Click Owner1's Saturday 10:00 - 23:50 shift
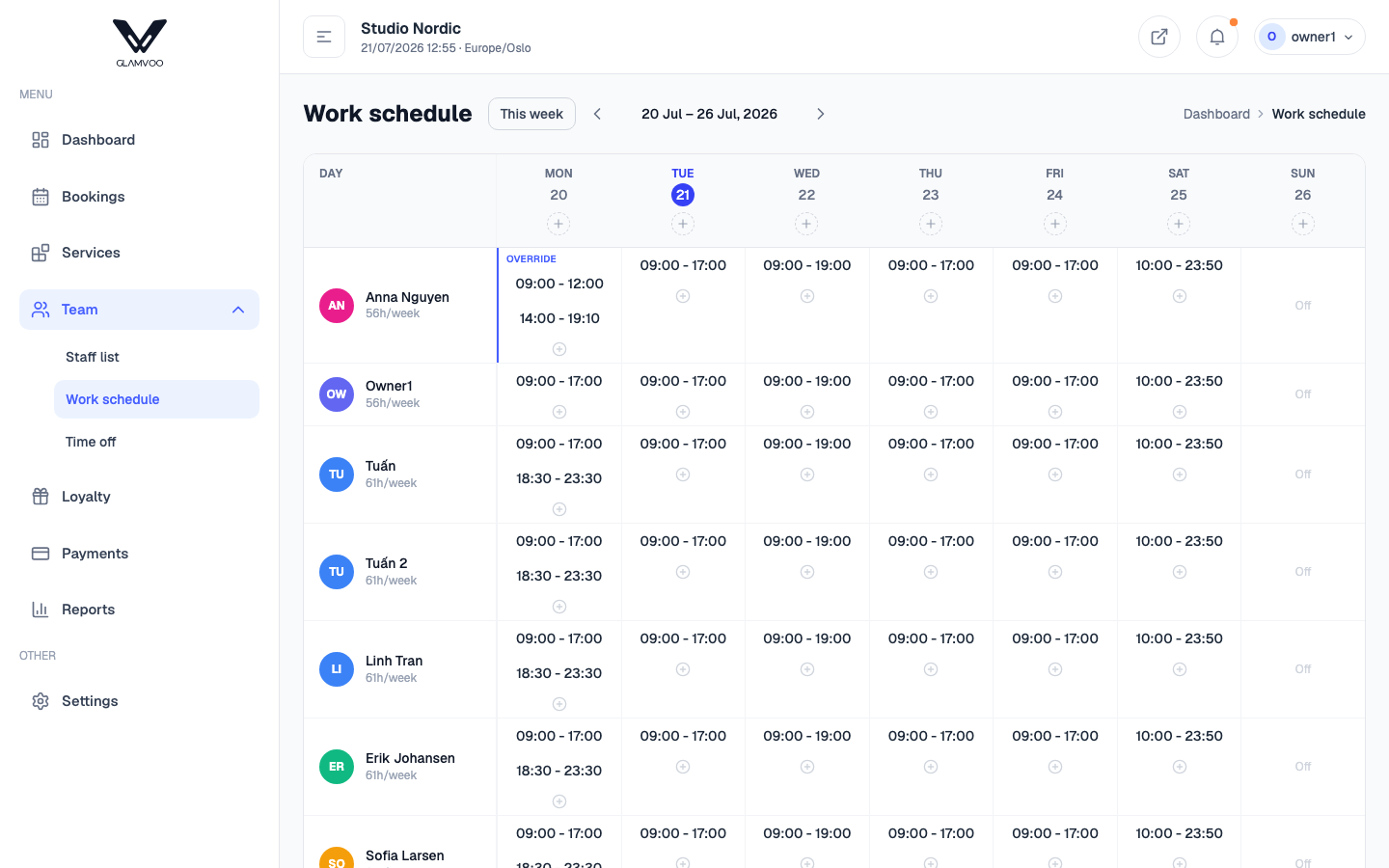This screenshot has width=1389, height=868. tap(1180, 381)
